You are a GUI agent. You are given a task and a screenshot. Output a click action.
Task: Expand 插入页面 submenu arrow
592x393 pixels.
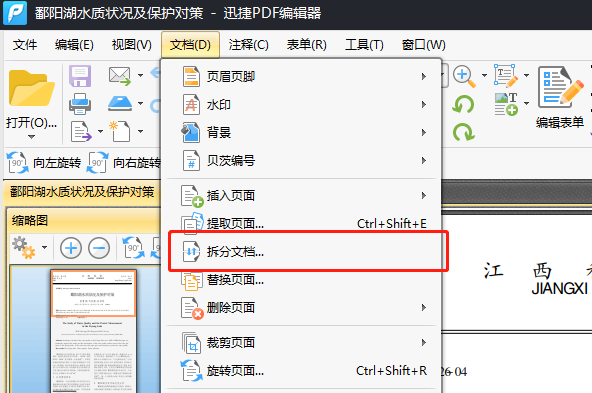pyautogui.click(x=424, y=196)
